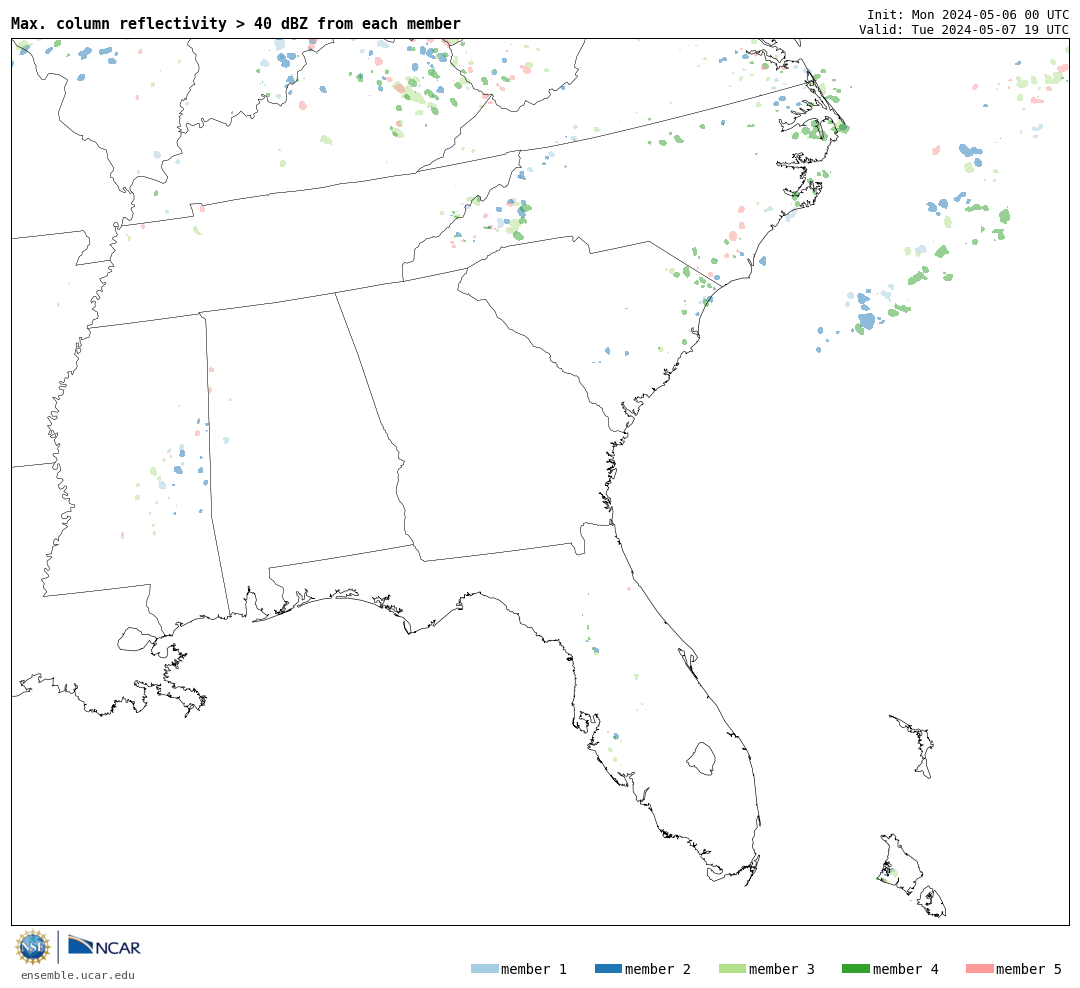Click the NSF logo

(x=32, y=947)
